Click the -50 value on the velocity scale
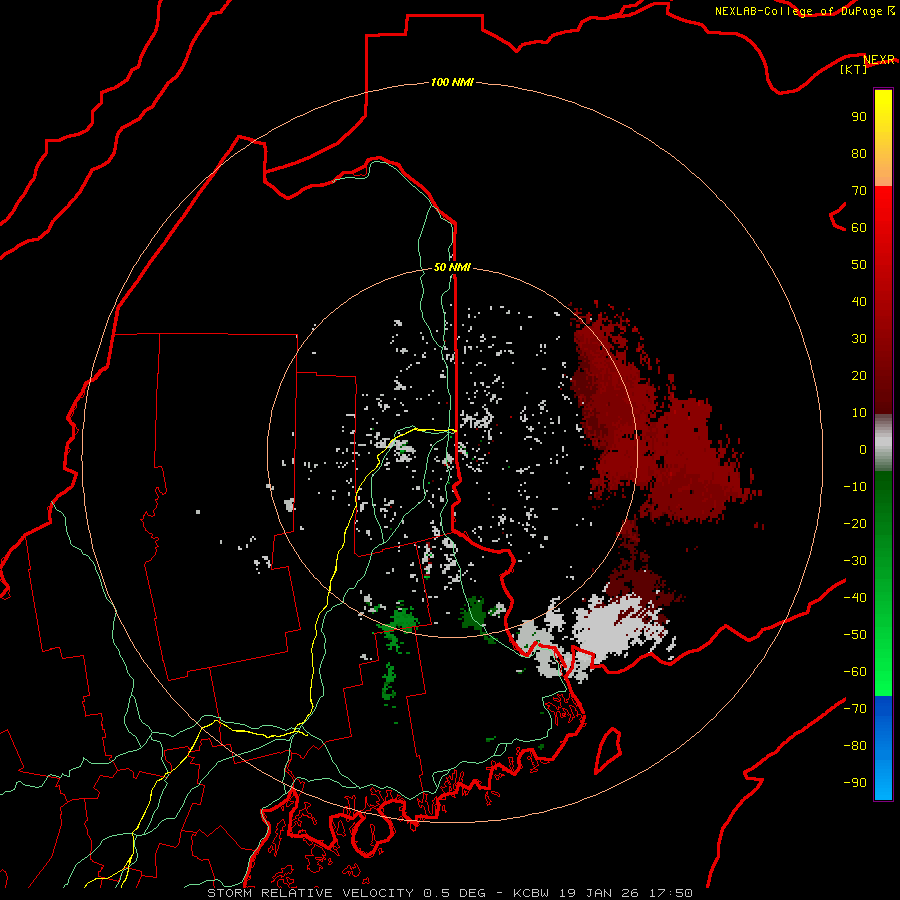 855,635
